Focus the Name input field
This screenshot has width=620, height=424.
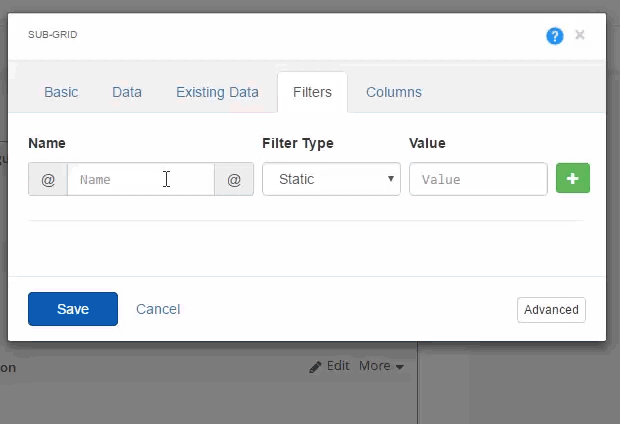coord(141,179)
